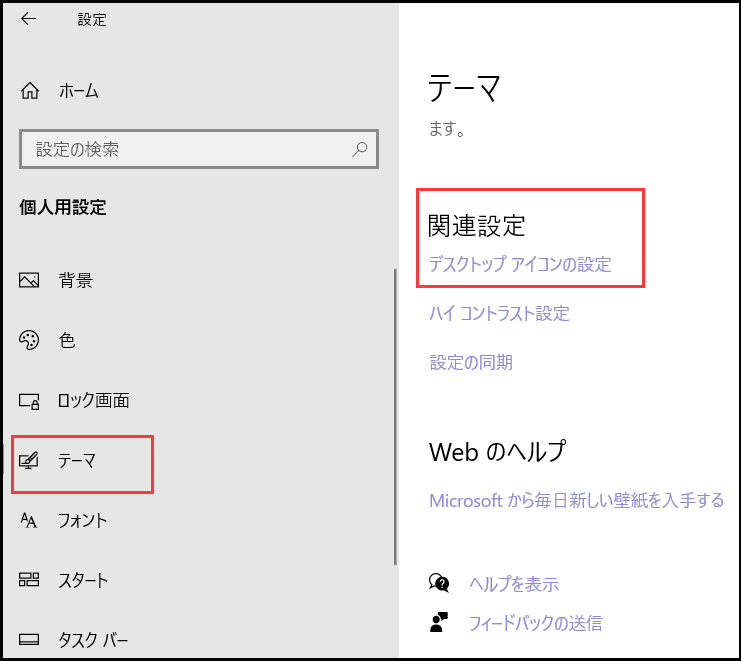Viewport: 741px width, 661px height.
Task: Open デスクトップ アイコンの設定 link
Action: click(519, 265)
